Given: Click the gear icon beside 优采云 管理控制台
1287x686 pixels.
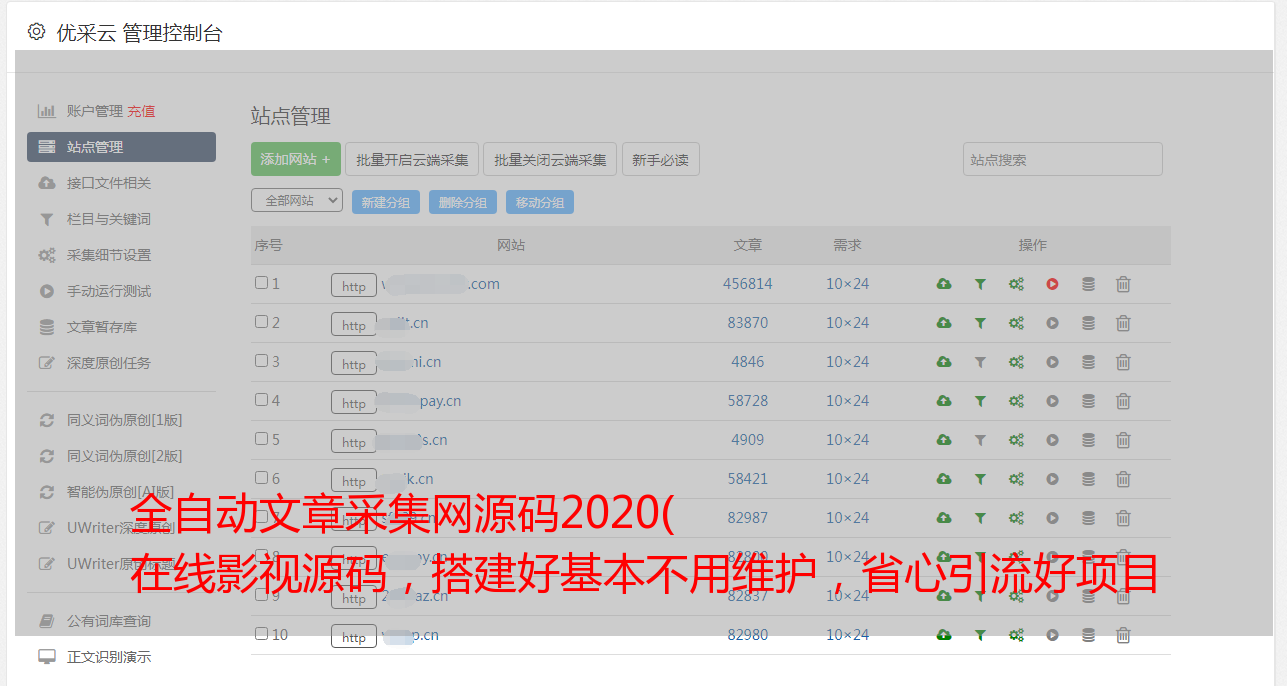Looking at the screenshot, I should click(37, 32).
